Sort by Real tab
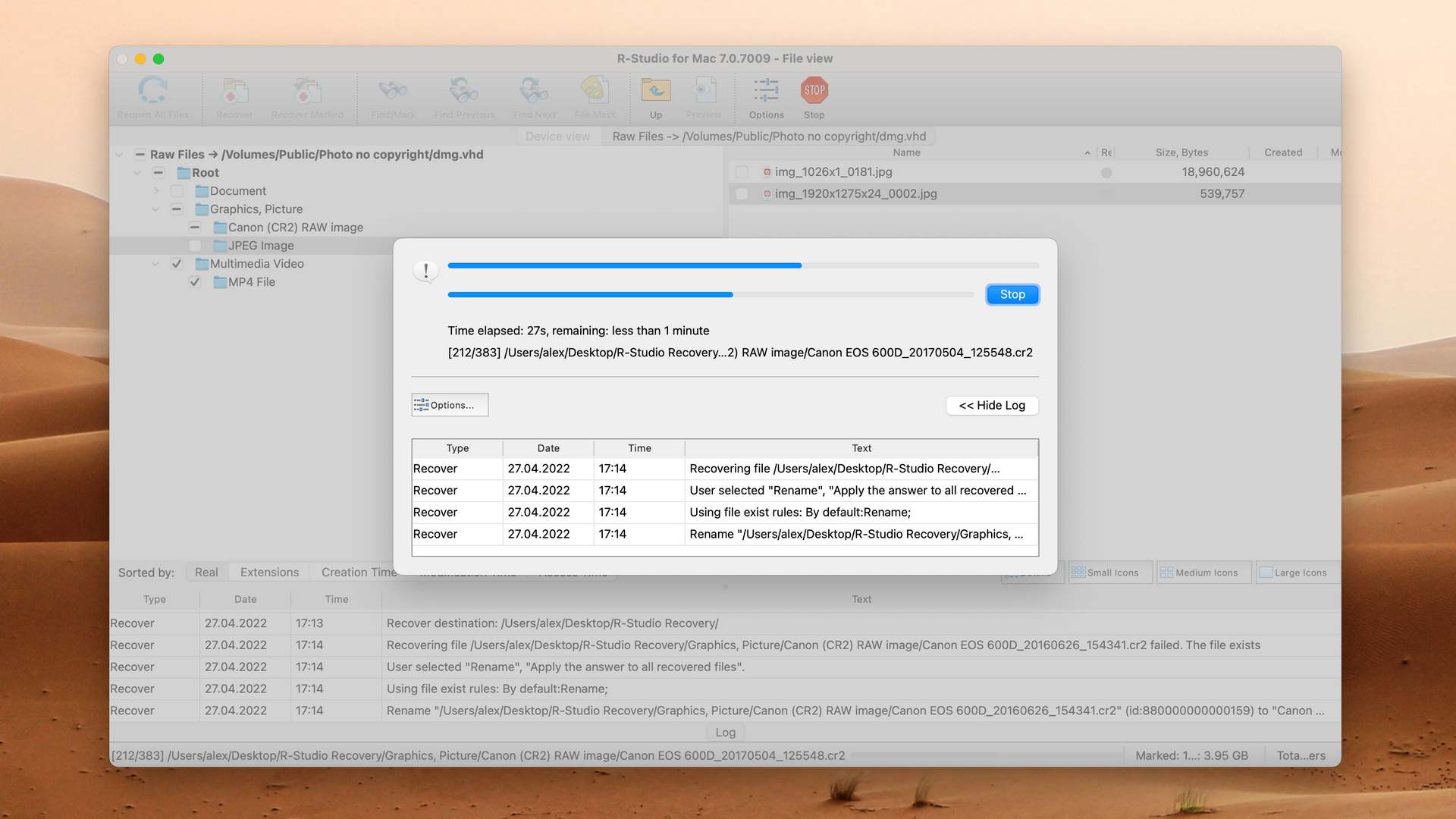 coord(206,573)
